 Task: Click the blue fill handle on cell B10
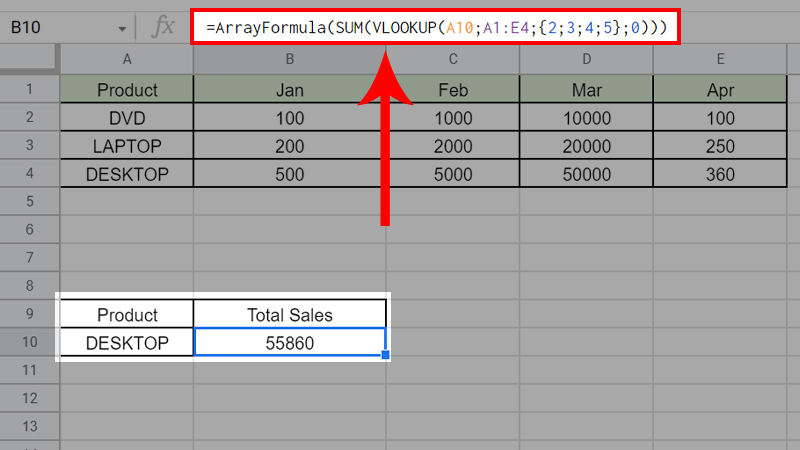tap(386, 355)
